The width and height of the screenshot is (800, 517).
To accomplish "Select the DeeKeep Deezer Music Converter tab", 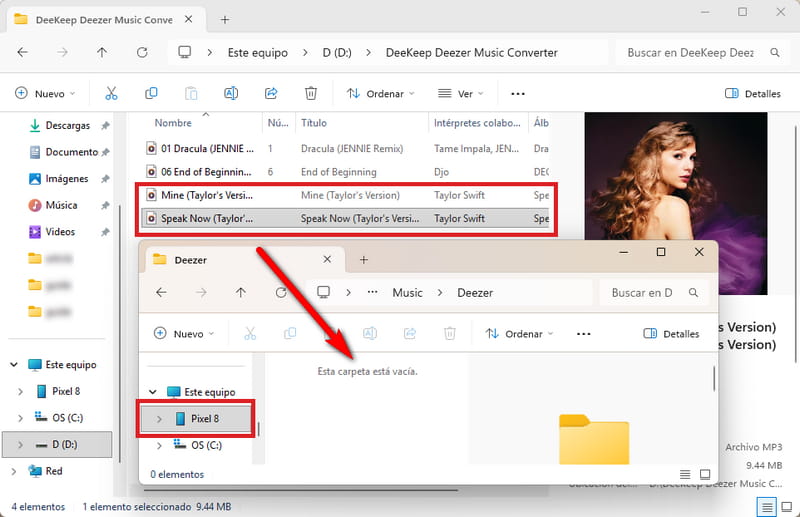I will 104,20.
